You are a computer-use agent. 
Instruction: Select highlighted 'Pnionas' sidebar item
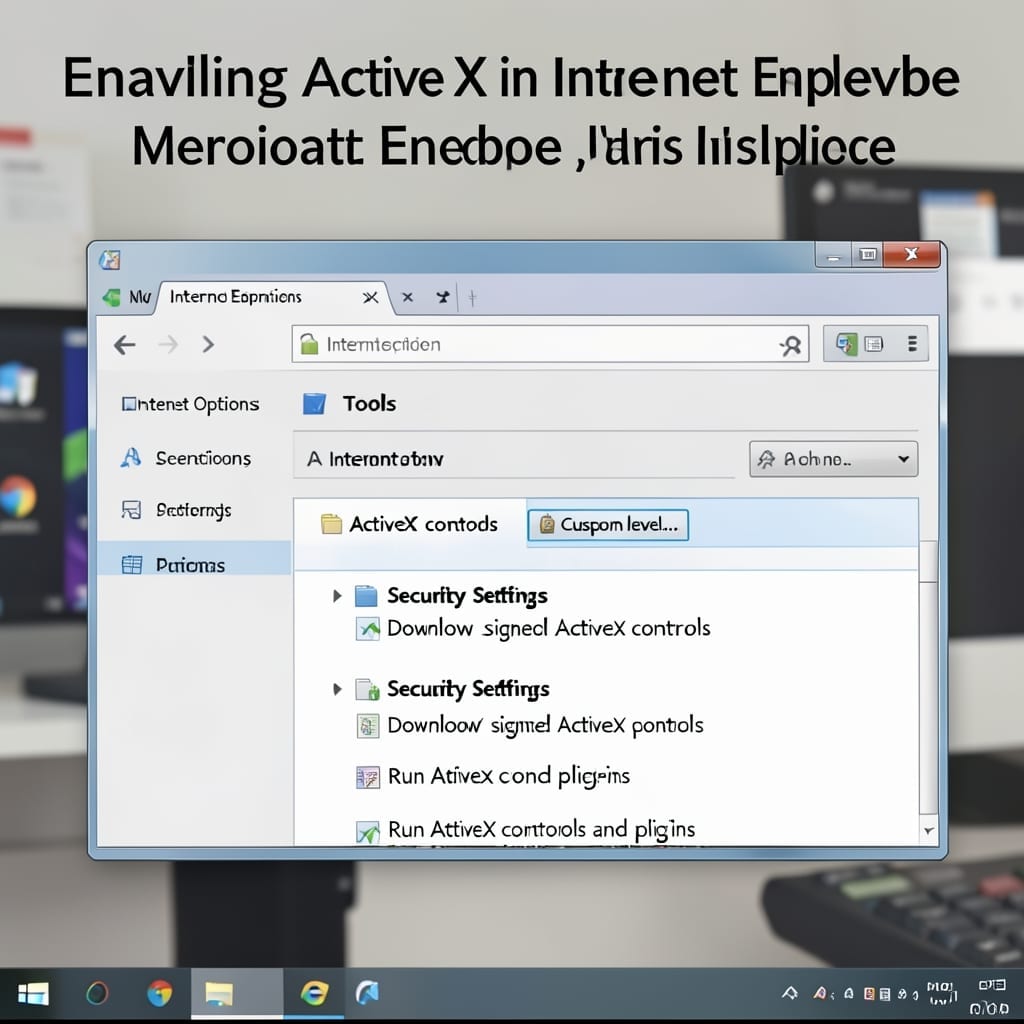194,558
